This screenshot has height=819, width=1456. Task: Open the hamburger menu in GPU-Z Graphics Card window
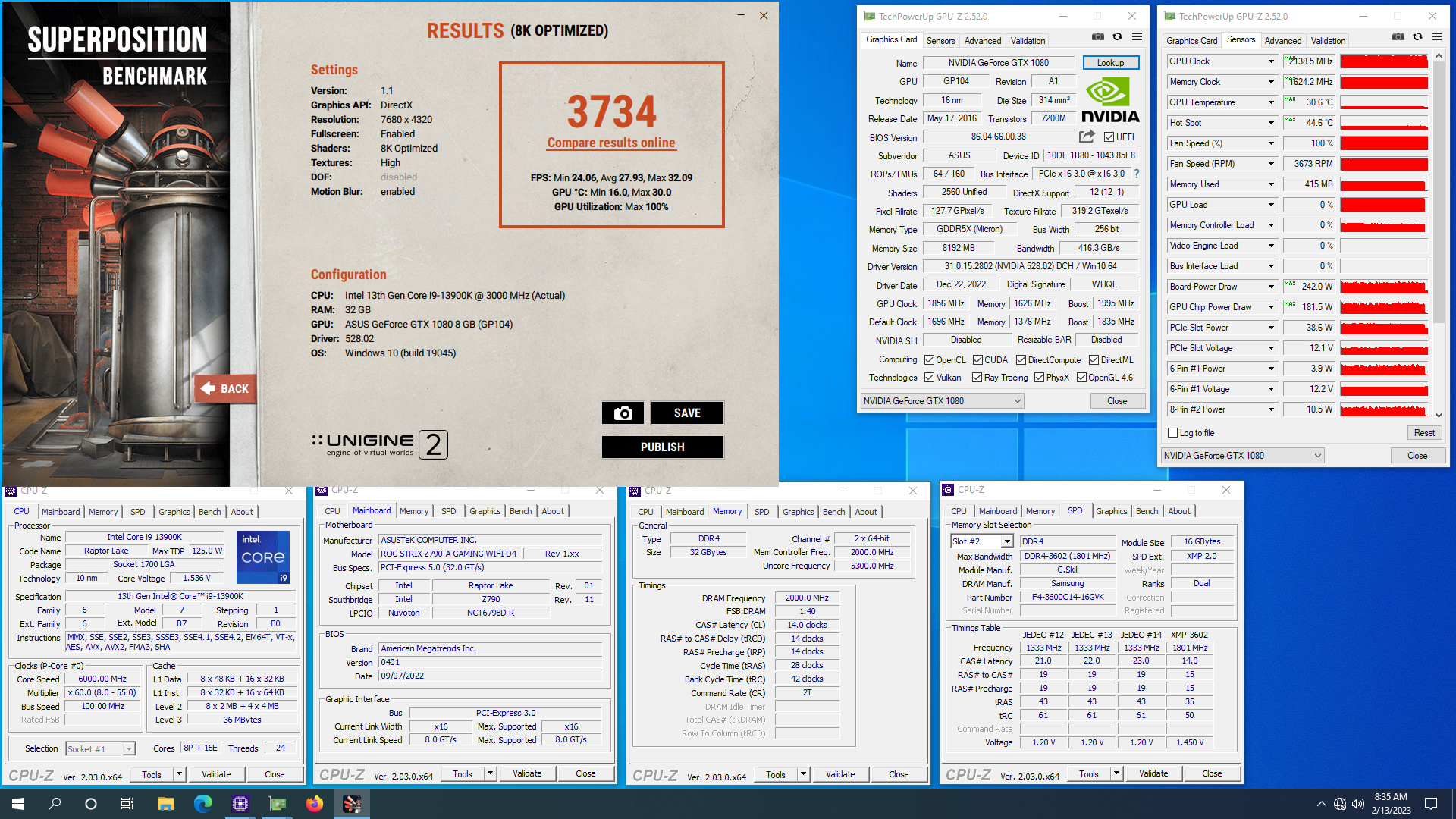(1137, 36)
